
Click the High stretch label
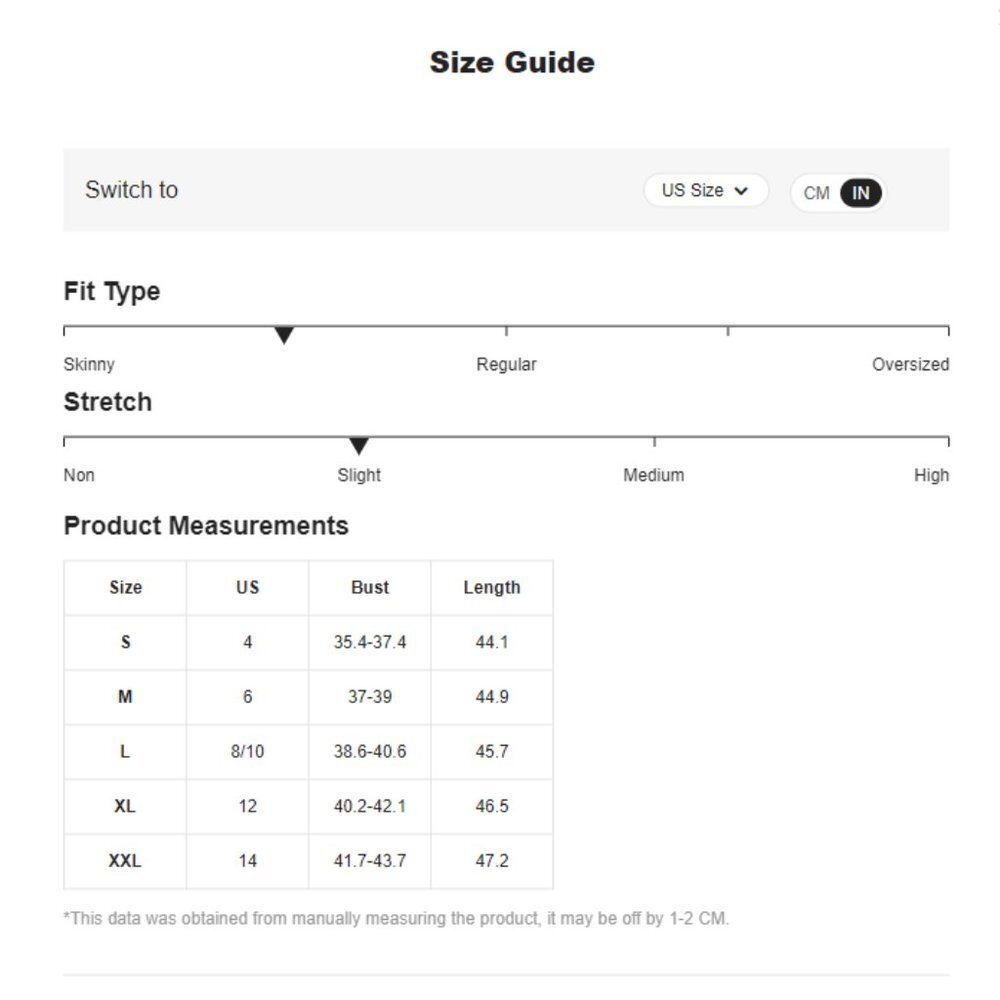931,475
